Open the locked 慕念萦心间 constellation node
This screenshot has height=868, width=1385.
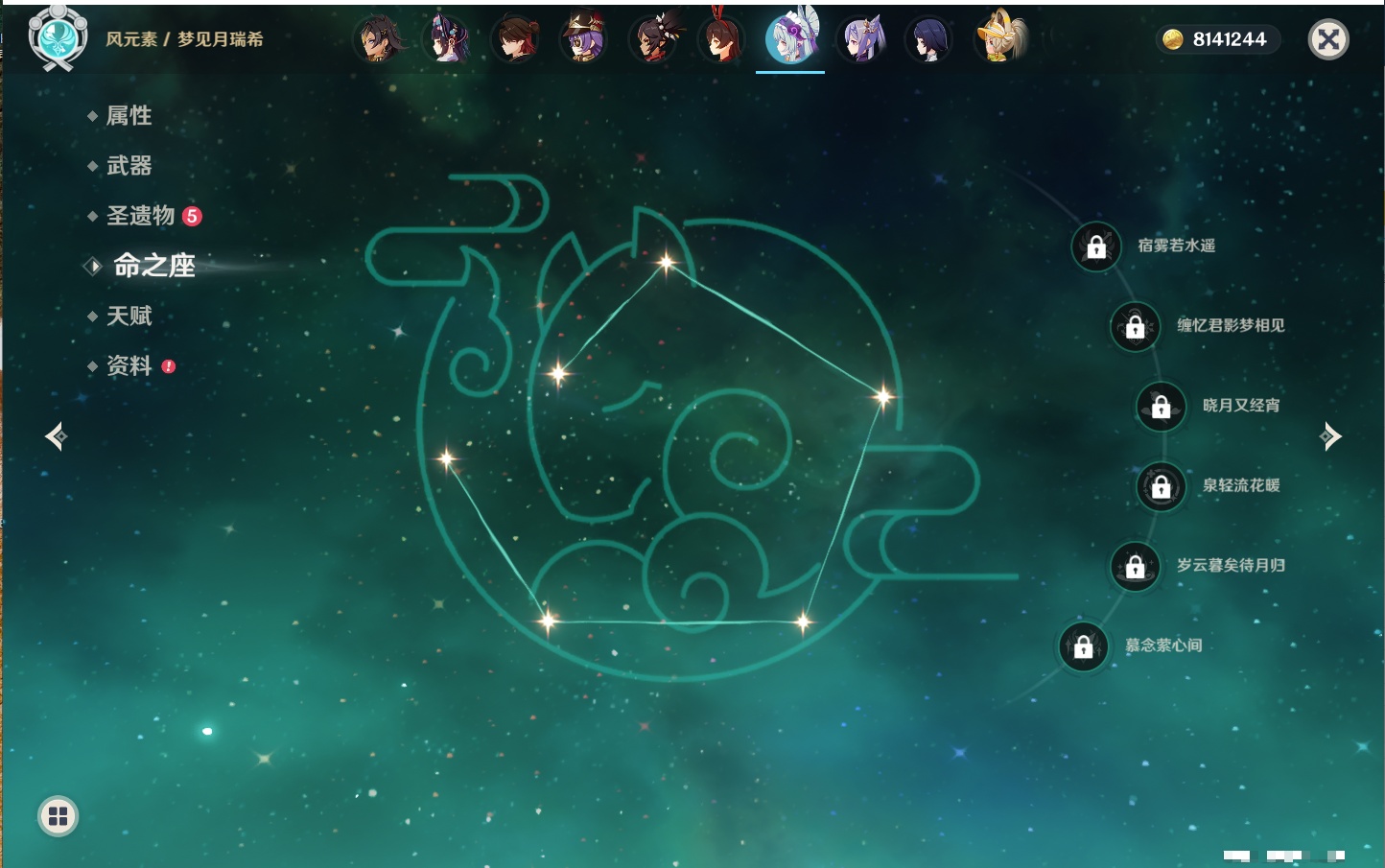1084,646
